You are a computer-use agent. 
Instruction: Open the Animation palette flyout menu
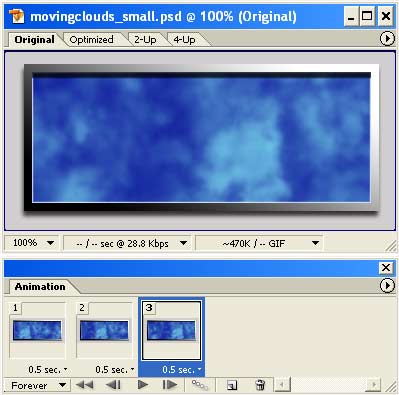click(x=387, y=286)
